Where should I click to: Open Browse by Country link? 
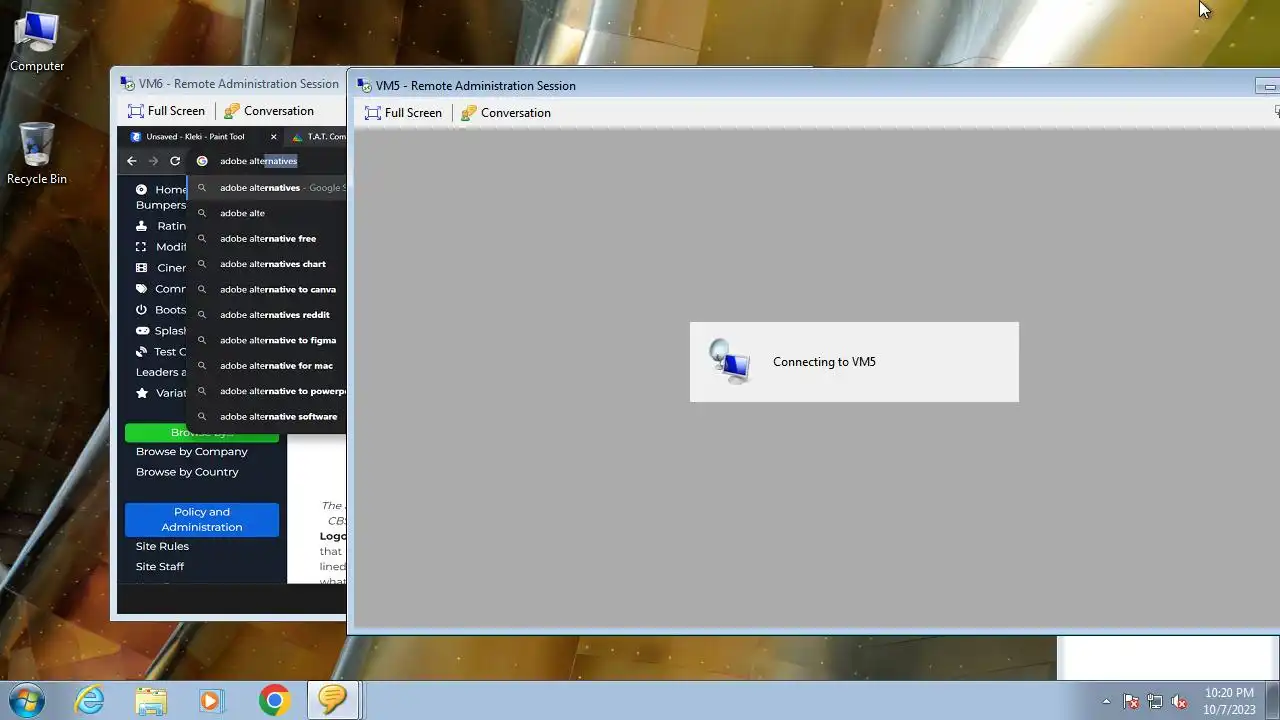[187, 472]
